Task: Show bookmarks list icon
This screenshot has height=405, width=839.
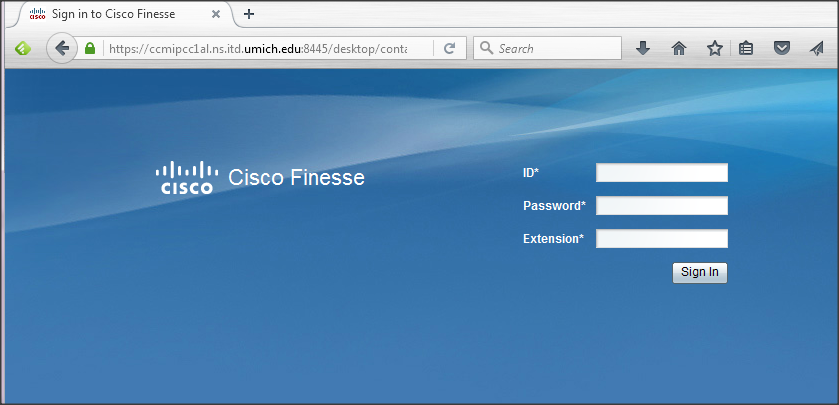Action: 746,49
